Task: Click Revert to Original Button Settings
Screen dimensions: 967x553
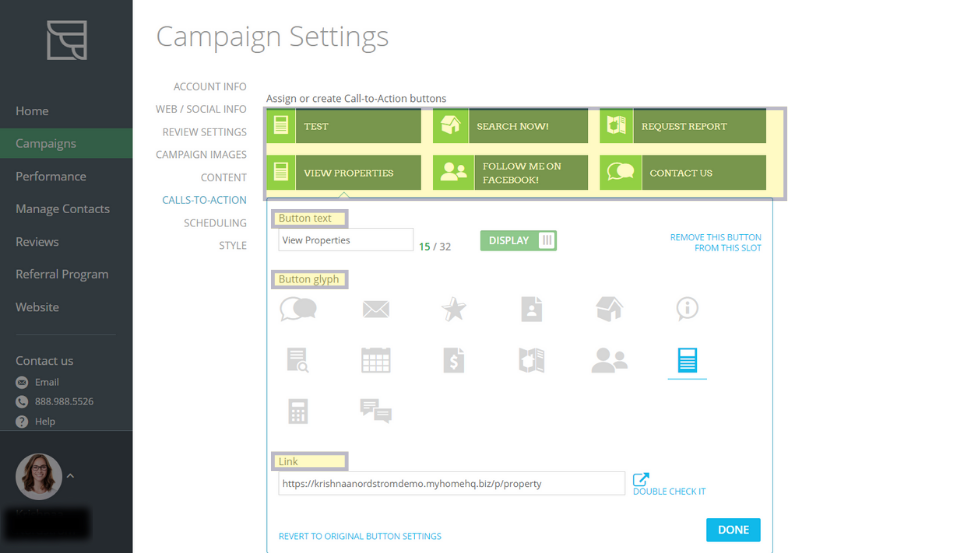Action: [360, 537]
